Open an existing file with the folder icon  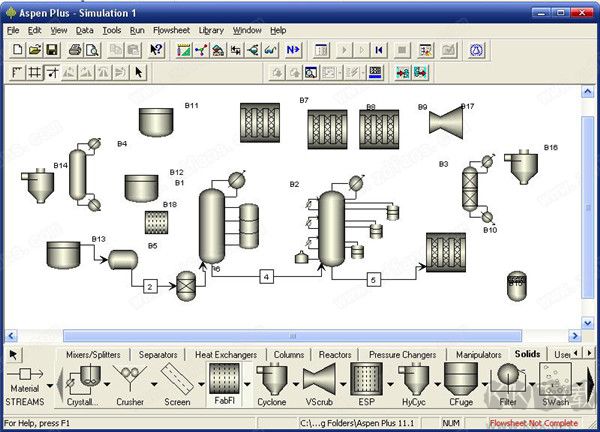[34, 49]
